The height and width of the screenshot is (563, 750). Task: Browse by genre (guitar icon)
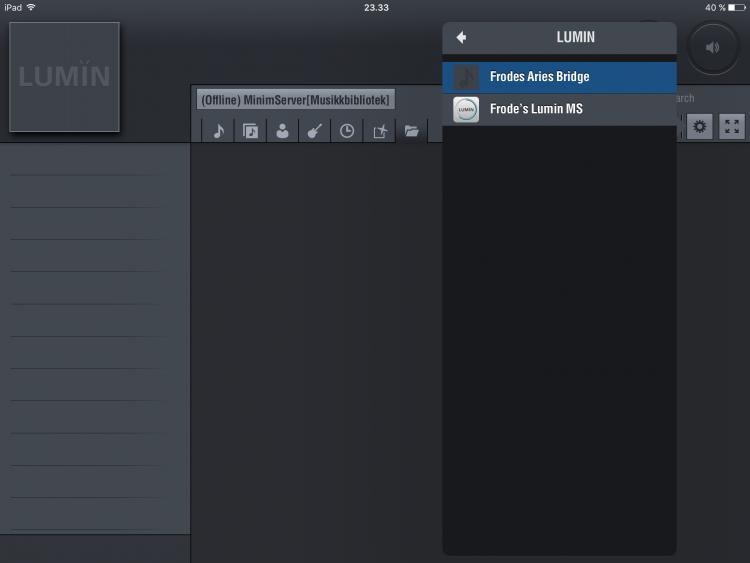coord(314,131)
